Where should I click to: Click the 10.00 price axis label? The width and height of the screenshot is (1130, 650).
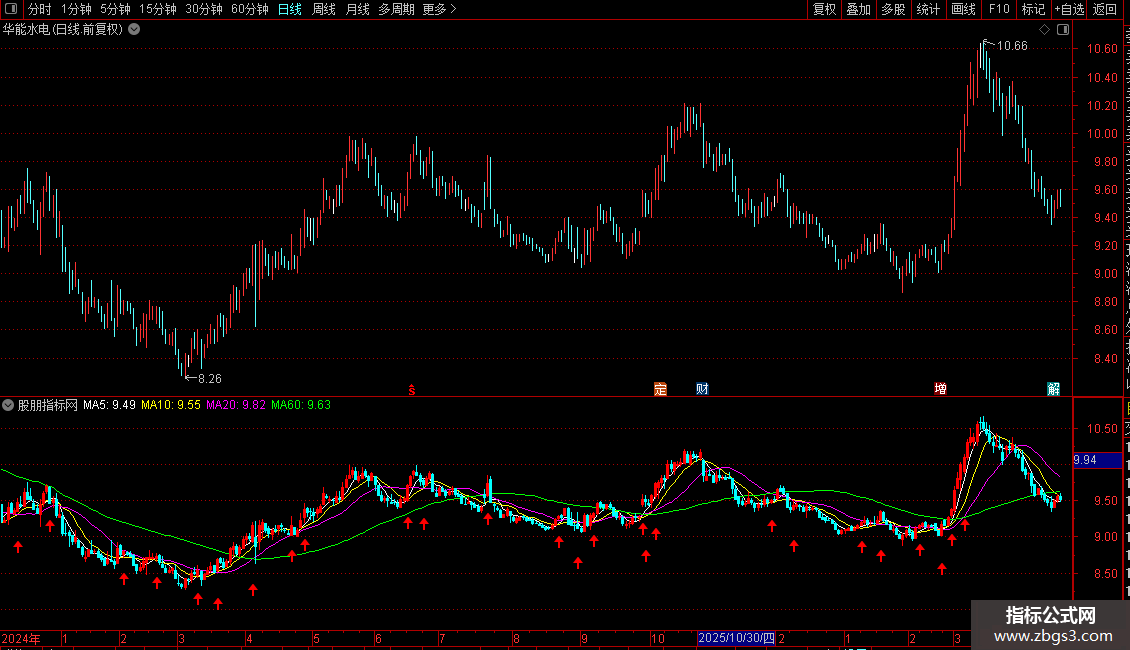point(1103,133)
